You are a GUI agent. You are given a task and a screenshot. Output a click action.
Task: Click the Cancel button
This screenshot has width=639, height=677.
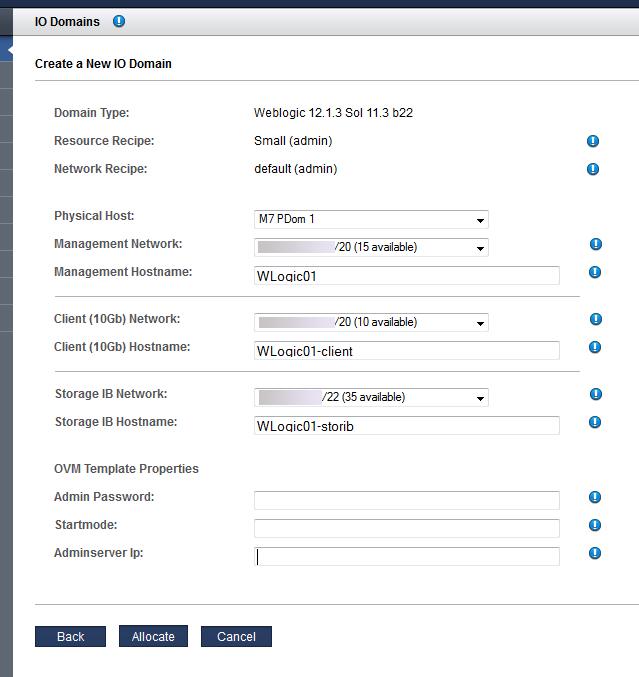coord(236,636)
